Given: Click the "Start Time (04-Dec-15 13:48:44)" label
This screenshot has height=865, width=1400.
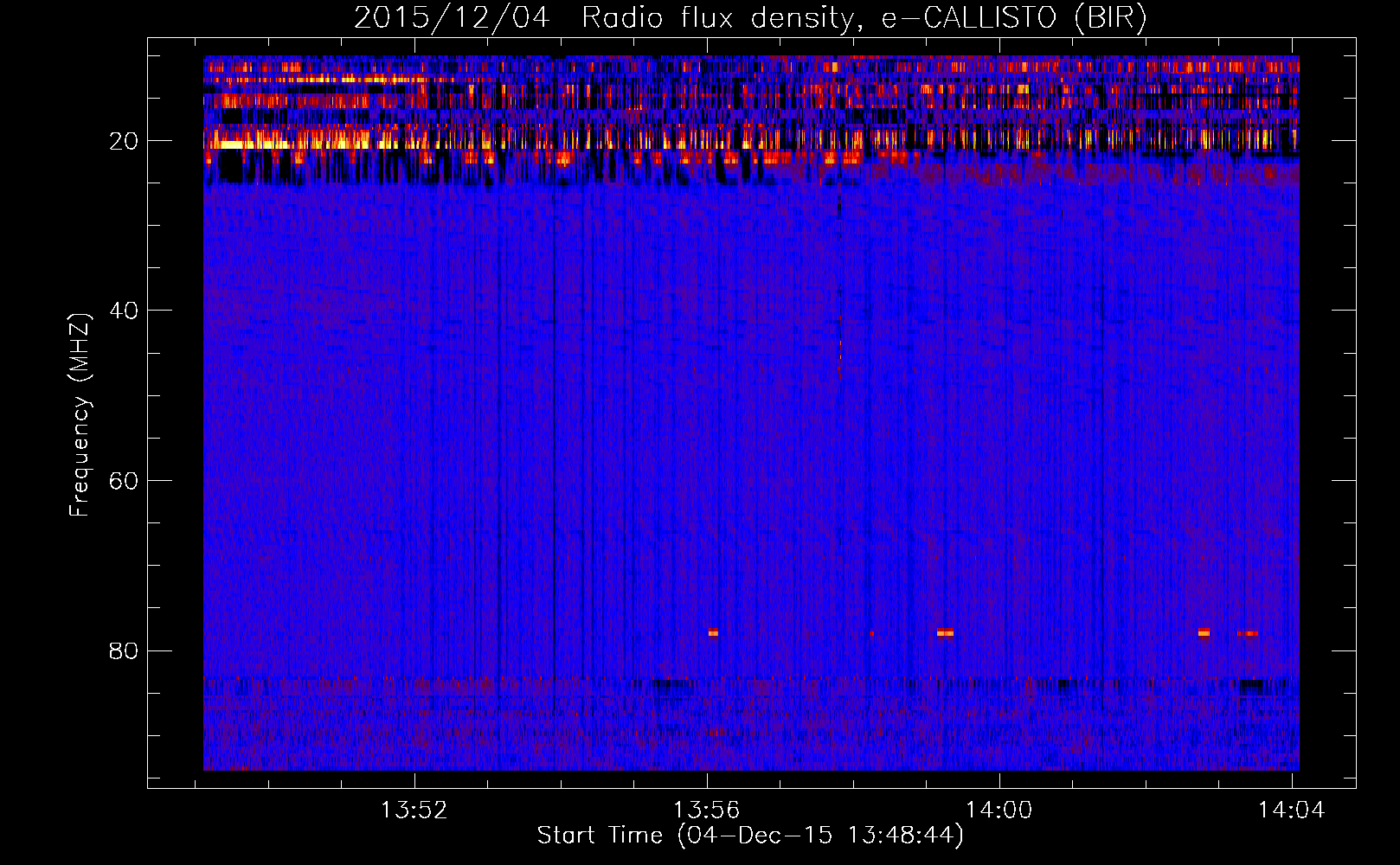Looking at the screenshot, I should 750,836.
